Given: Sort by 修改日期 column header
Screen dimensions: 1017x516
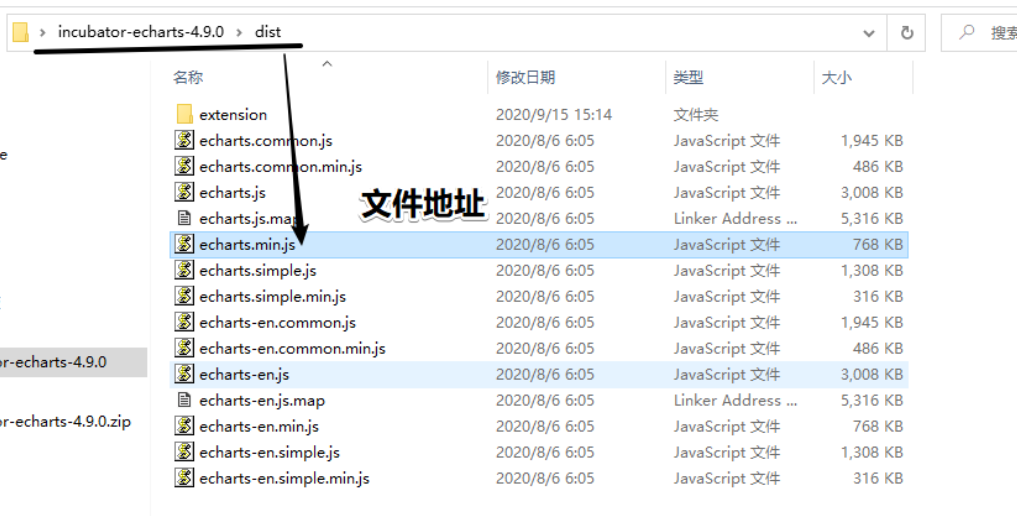Looking at the screenshot, I should [525, 77].
